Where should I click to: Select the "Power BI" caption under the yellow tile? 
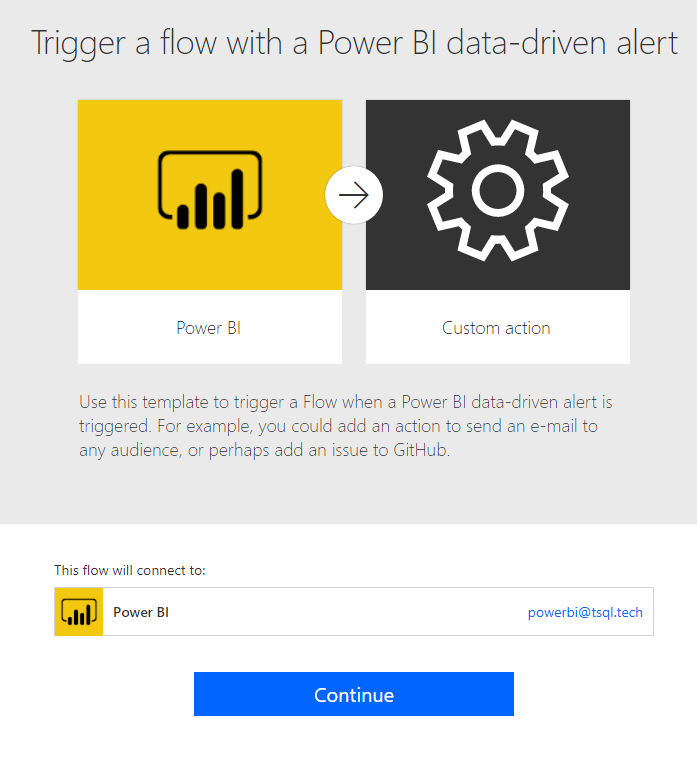tap(209, 328)
